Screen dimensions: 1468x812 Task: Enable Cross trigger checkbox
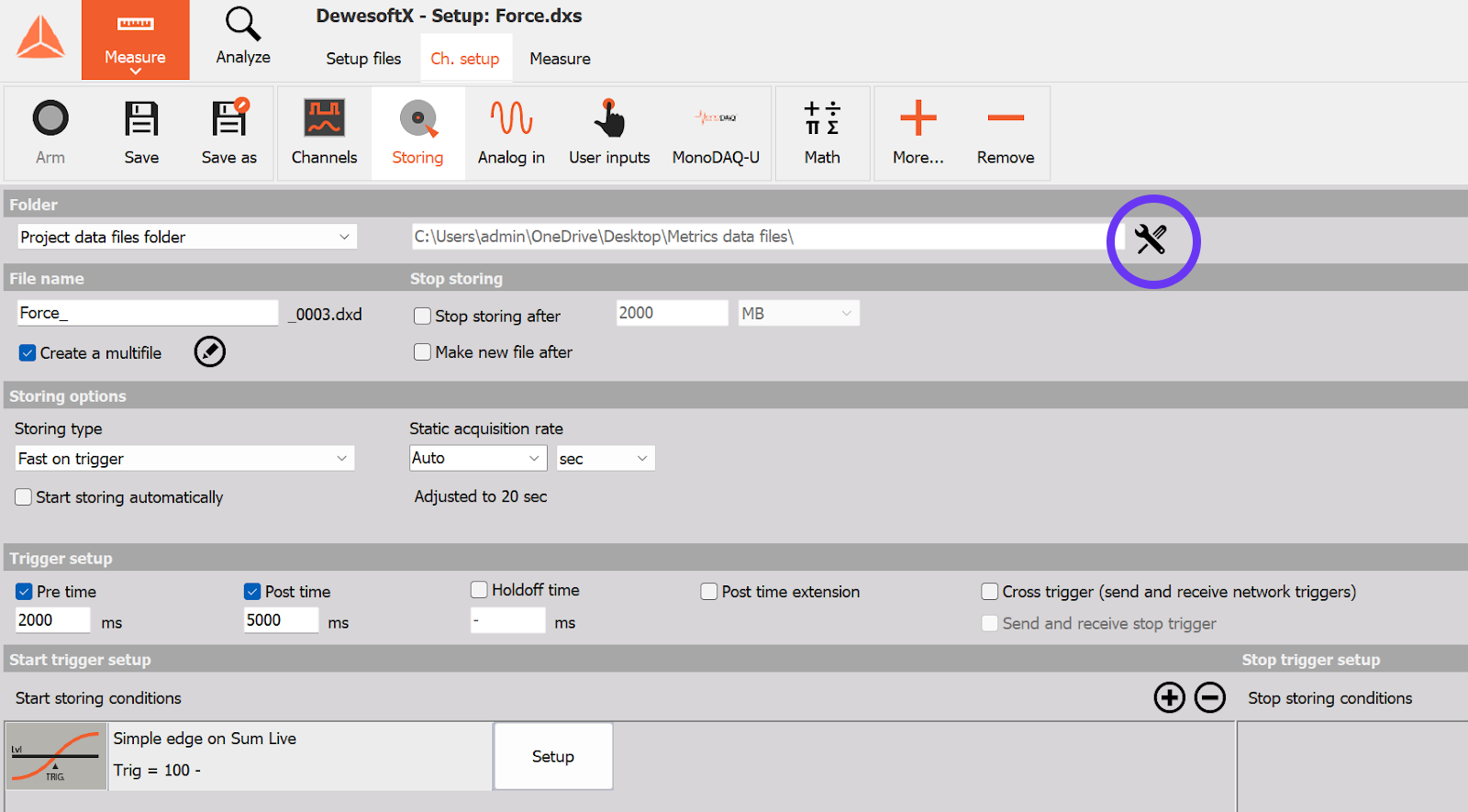990,592
